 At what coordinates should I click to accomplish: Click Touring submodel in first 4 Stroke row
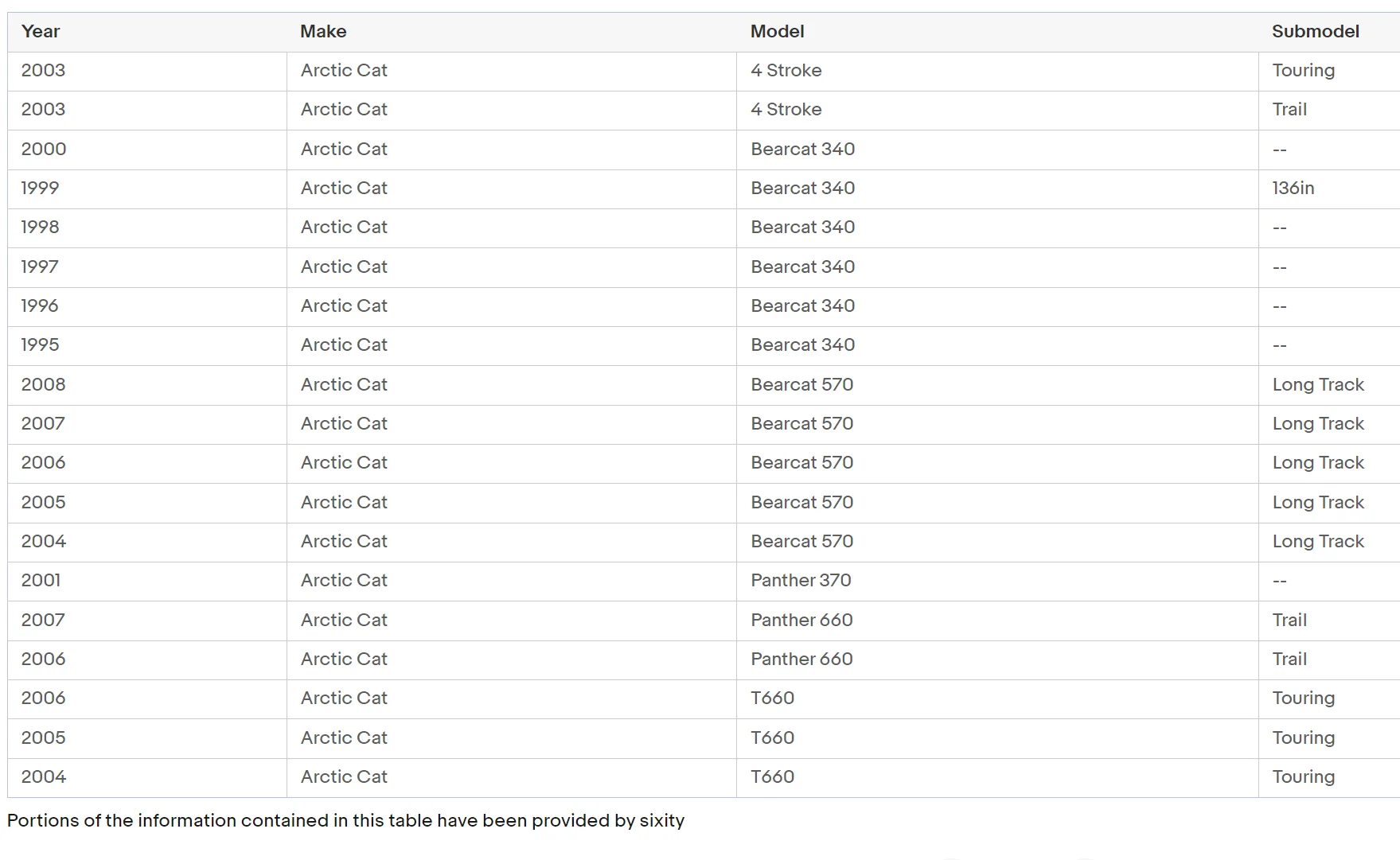coord(1303,71)
